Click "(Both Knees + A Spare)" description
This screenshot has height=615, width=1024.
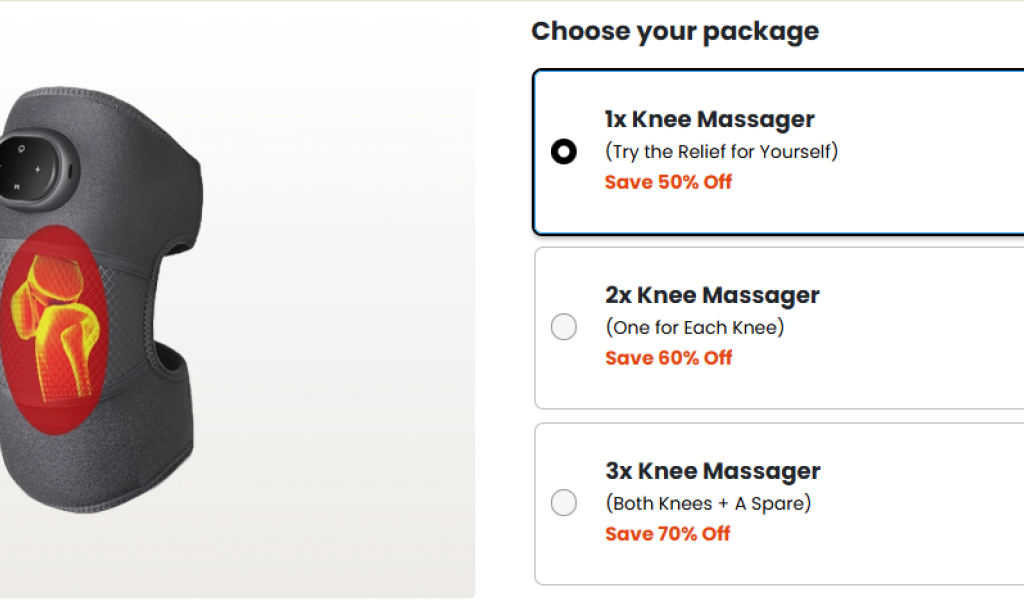(x=708, y=503)
